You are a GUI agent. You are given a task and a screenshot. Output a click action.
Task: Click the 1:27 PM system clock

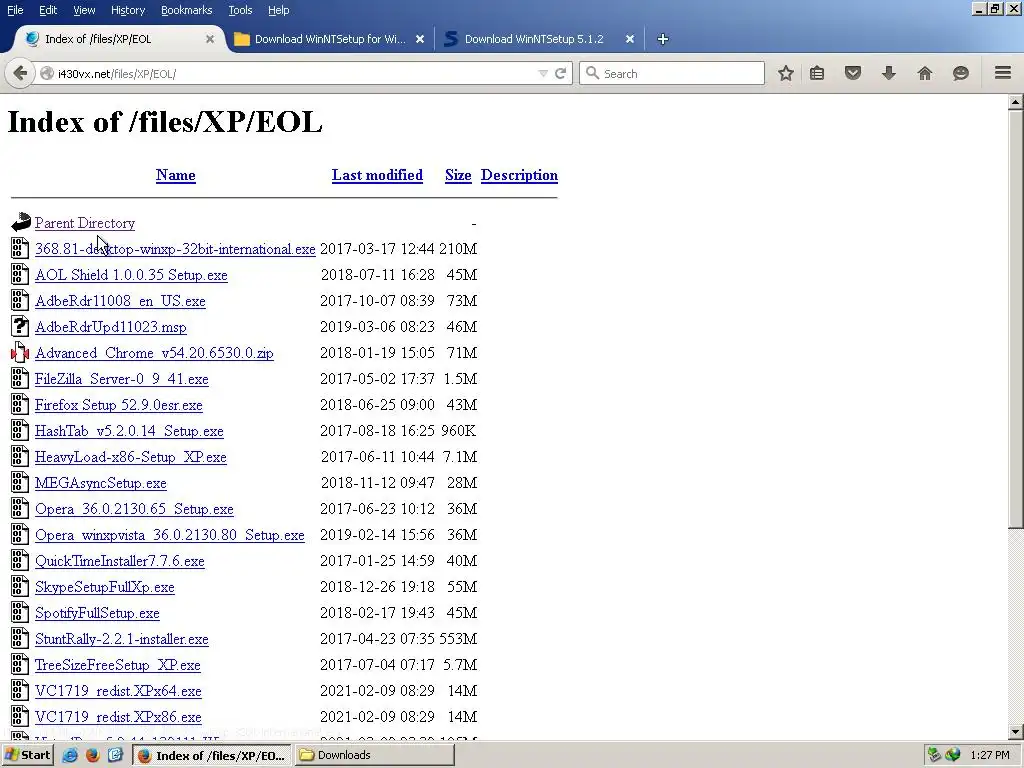click(990, 755)
